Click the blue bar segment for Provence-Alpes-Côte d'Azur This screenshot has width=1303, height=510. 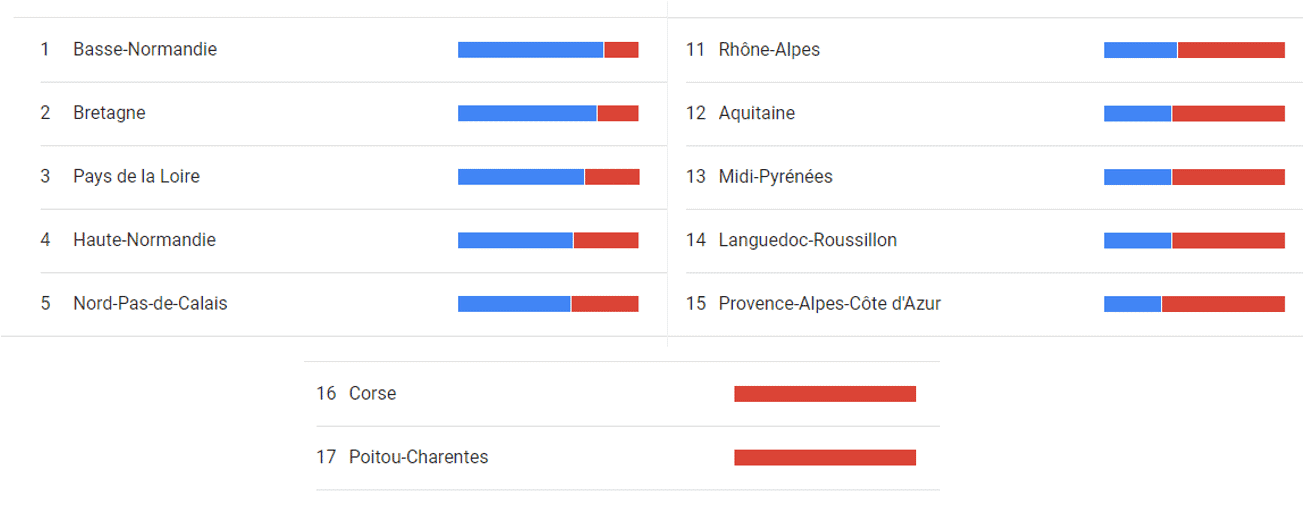1132,304
